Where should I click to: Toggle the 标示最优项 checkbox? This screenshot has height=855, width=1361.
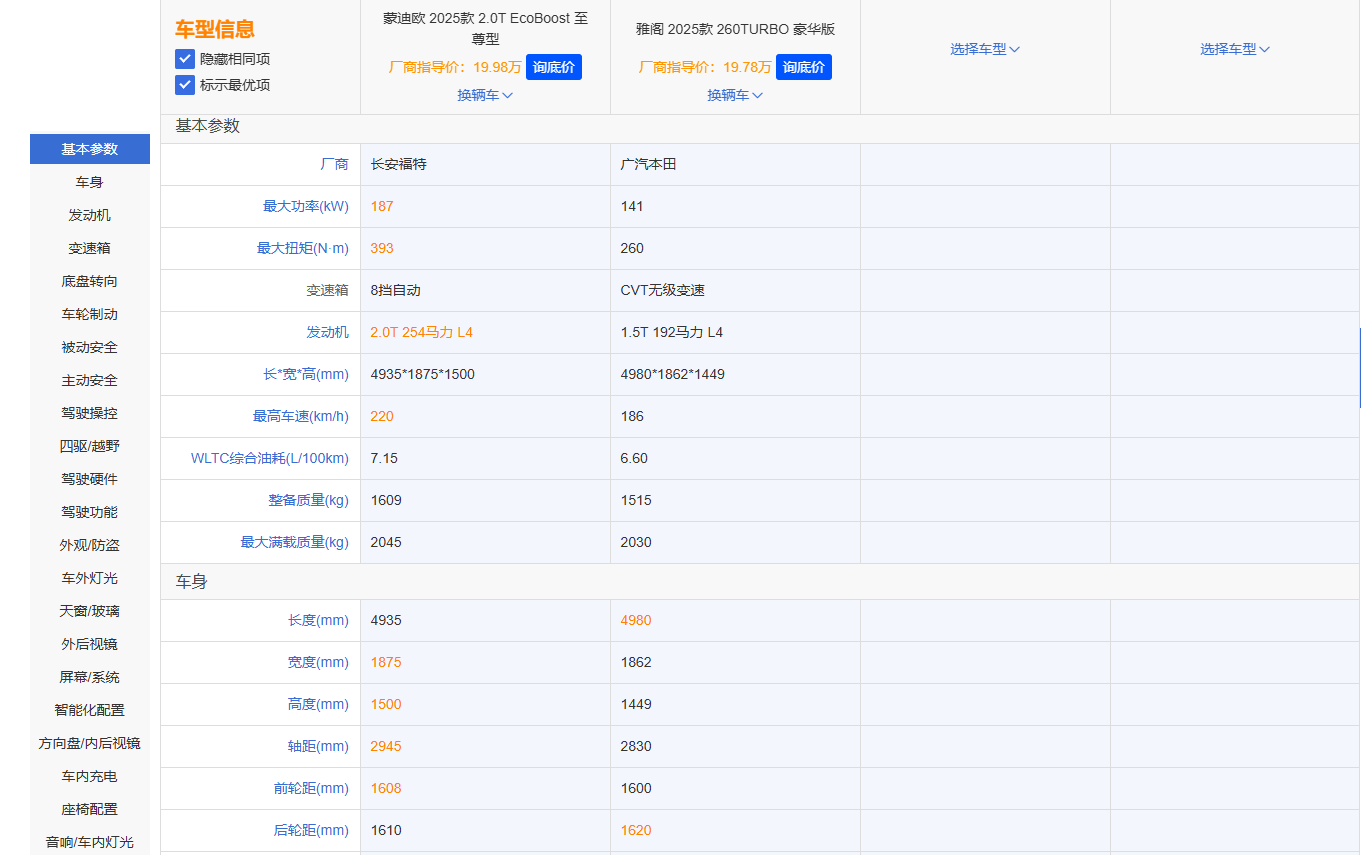[185, 85]
